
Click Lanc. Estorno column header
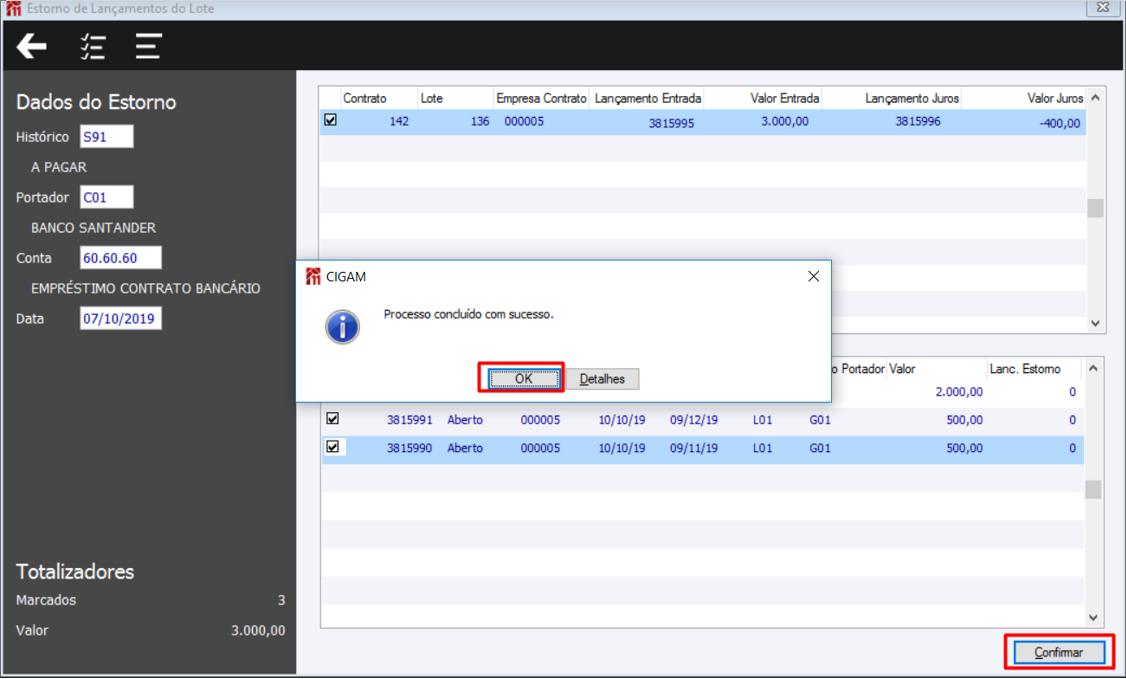1033,369
